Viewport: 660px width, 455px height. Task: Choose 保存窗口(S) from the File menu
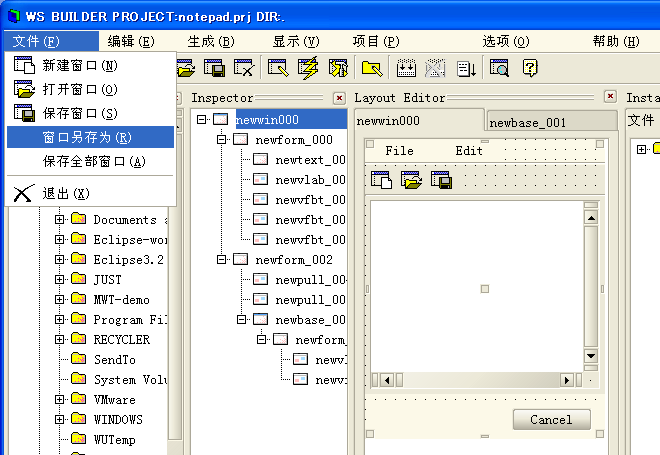(x=90, y=113)
